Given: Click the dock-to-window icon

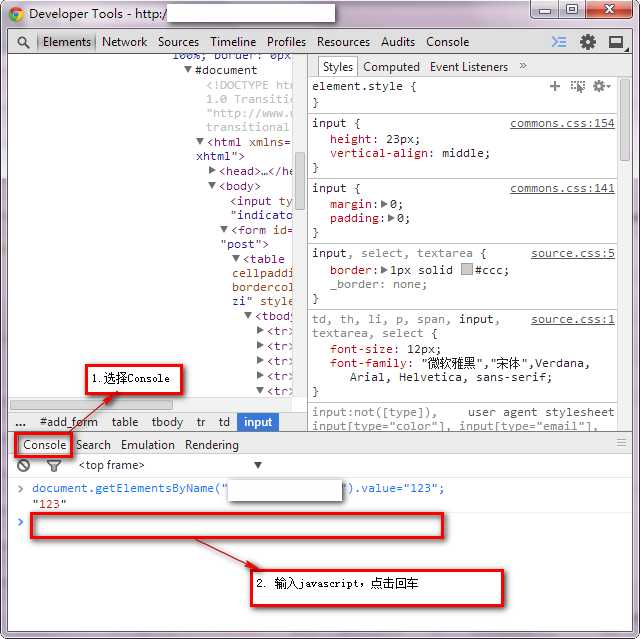Looking at the screenshot, I should [x=616, y=42].
